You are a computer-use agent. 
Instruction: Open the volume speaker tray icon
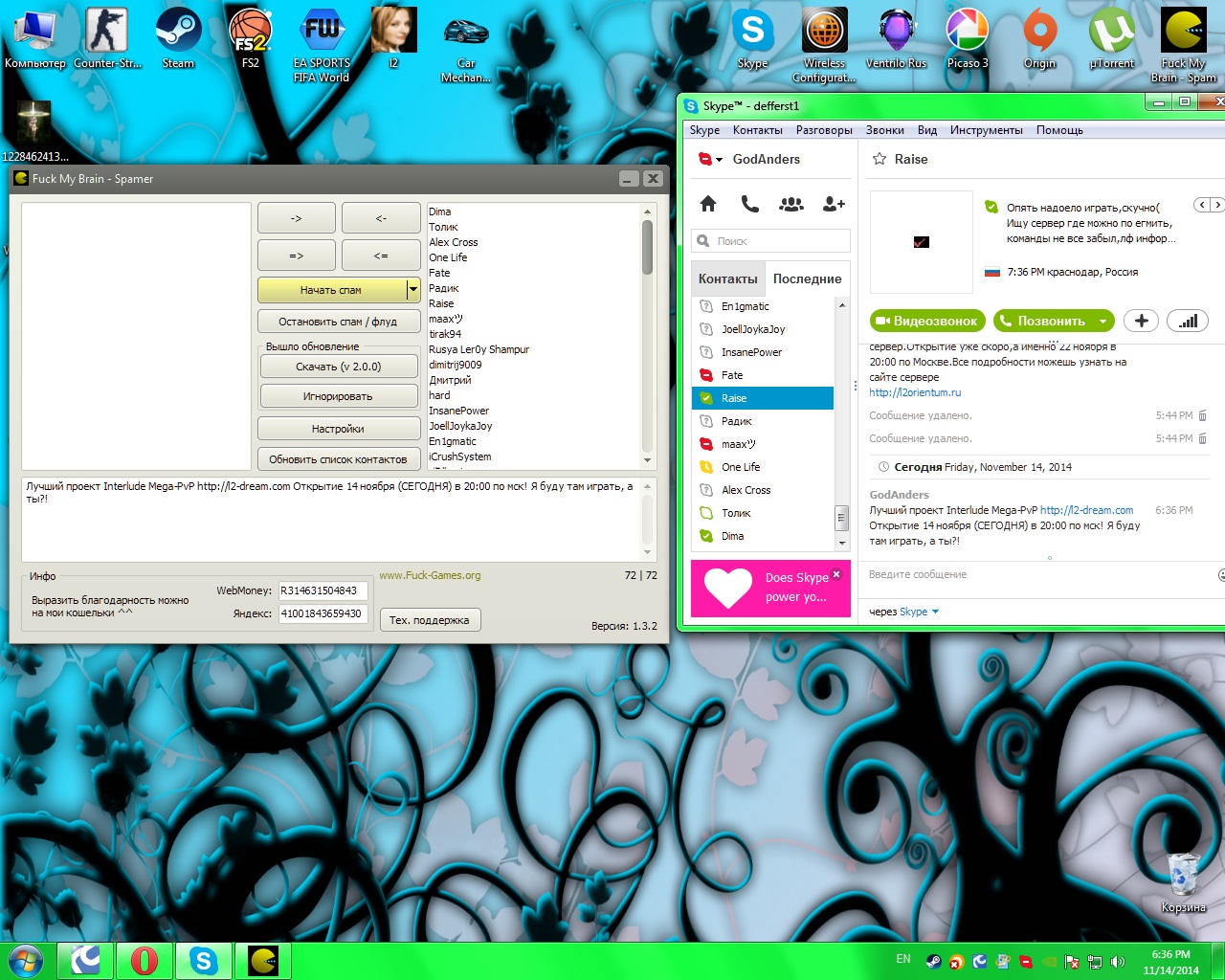point(1116,962)
